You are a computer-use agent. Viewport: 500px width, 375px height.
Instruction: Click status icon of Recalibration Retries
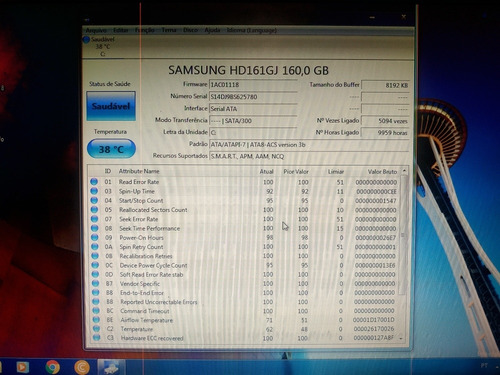click(x=95, y=256)
